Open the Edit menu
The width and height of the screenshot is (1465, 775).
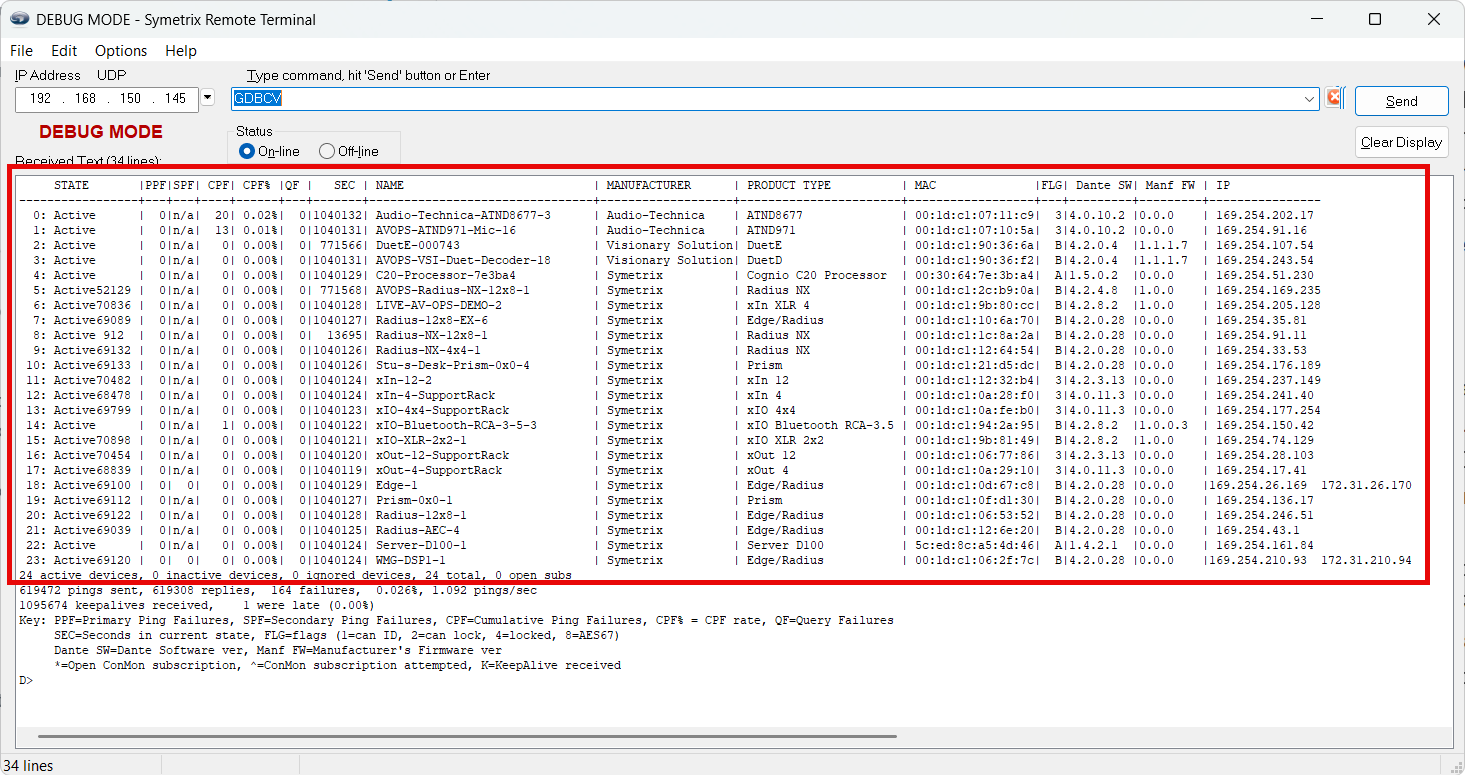point(64,50)
